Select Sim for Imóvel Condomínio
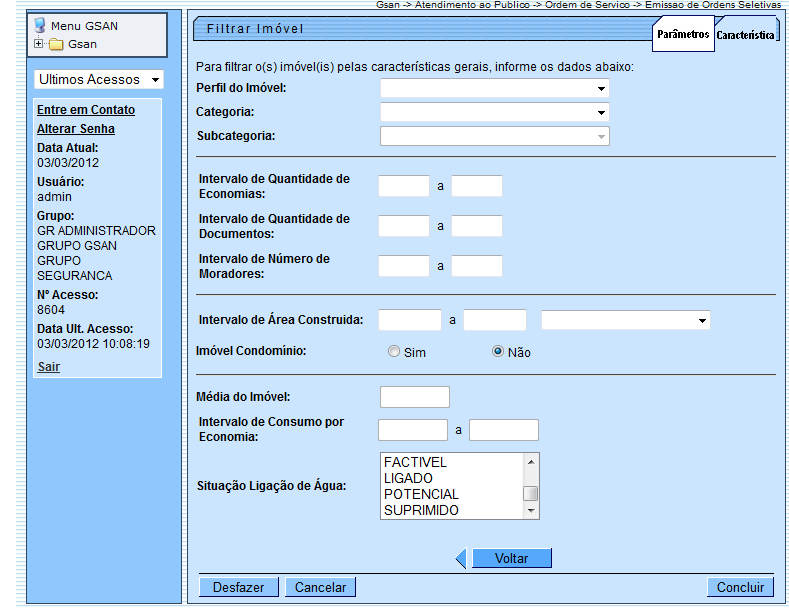Image resolution: width=789 pixels, height=610 pixels. pos(394,352)
